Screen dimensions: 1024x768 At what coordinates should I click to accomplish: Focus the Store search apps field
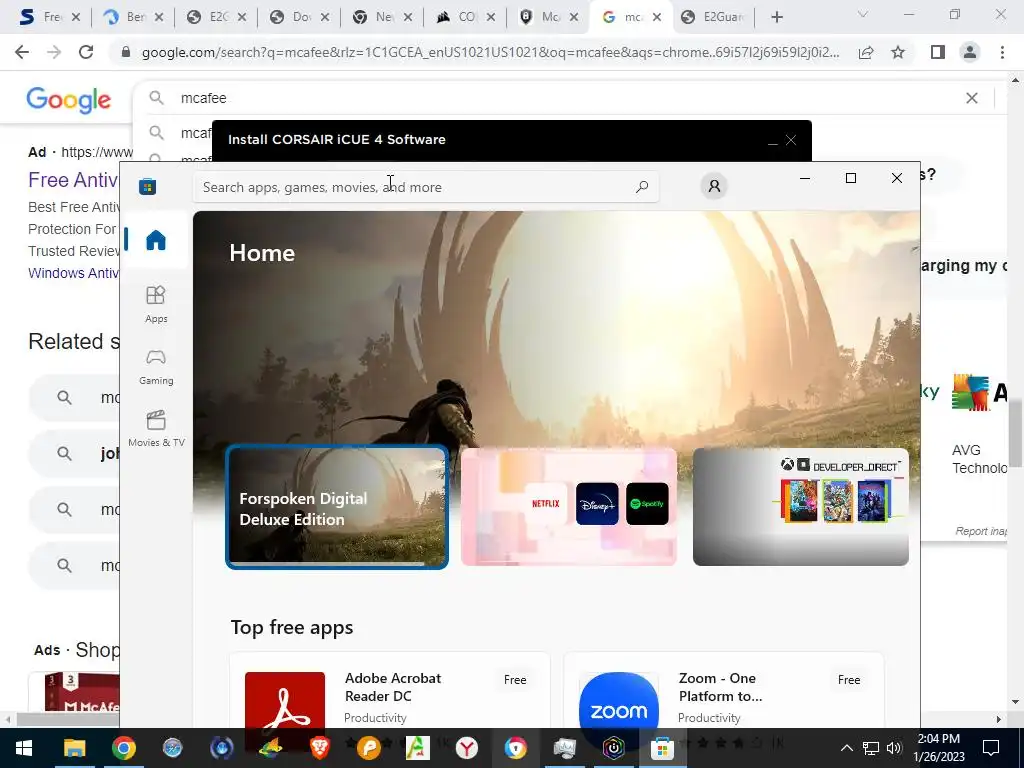click(x=426, y=187)
